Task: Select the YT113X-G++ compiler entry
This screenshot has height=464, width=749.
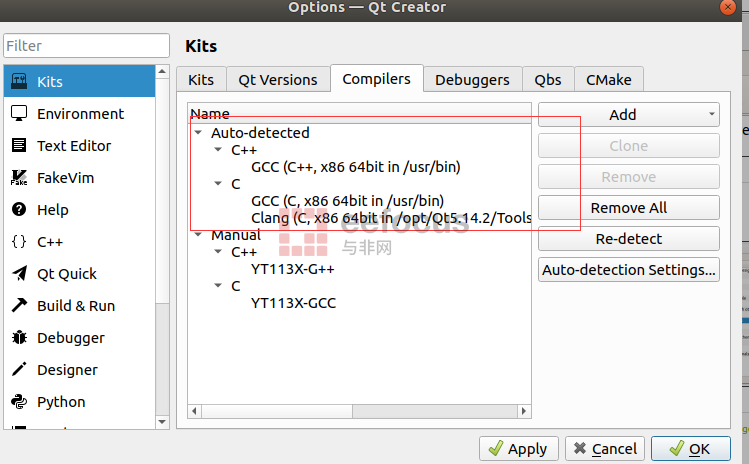Action: pyautogui.click(x=292, y=269)
